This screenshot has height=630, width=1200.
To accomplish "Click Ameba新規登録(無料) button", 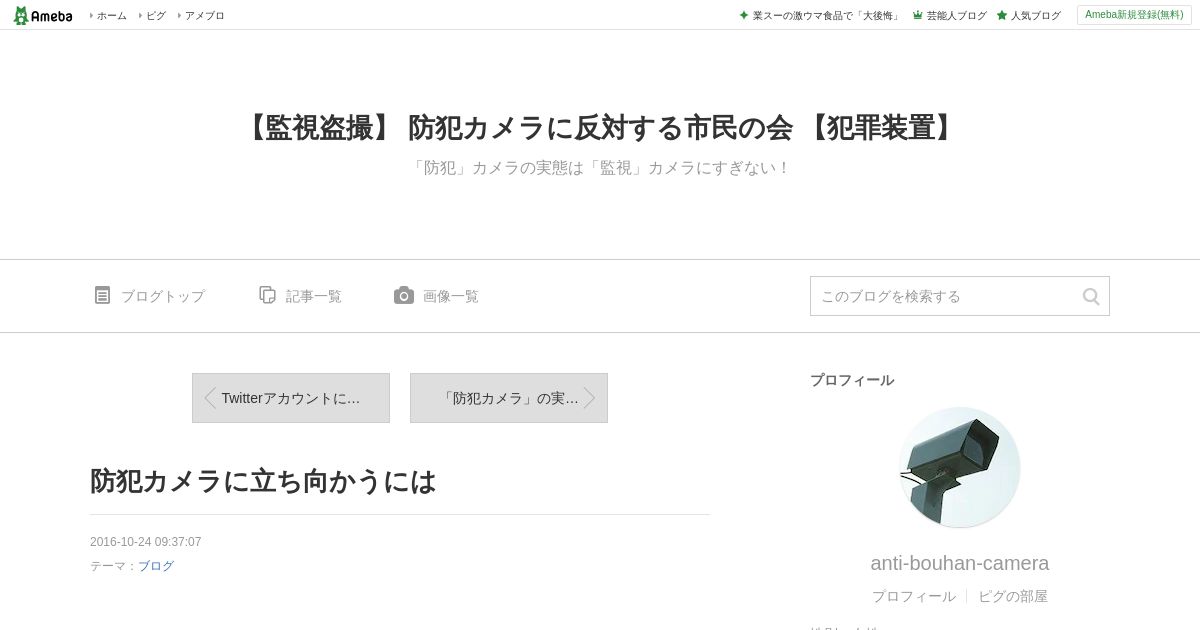I will [x=1134, y=15].
